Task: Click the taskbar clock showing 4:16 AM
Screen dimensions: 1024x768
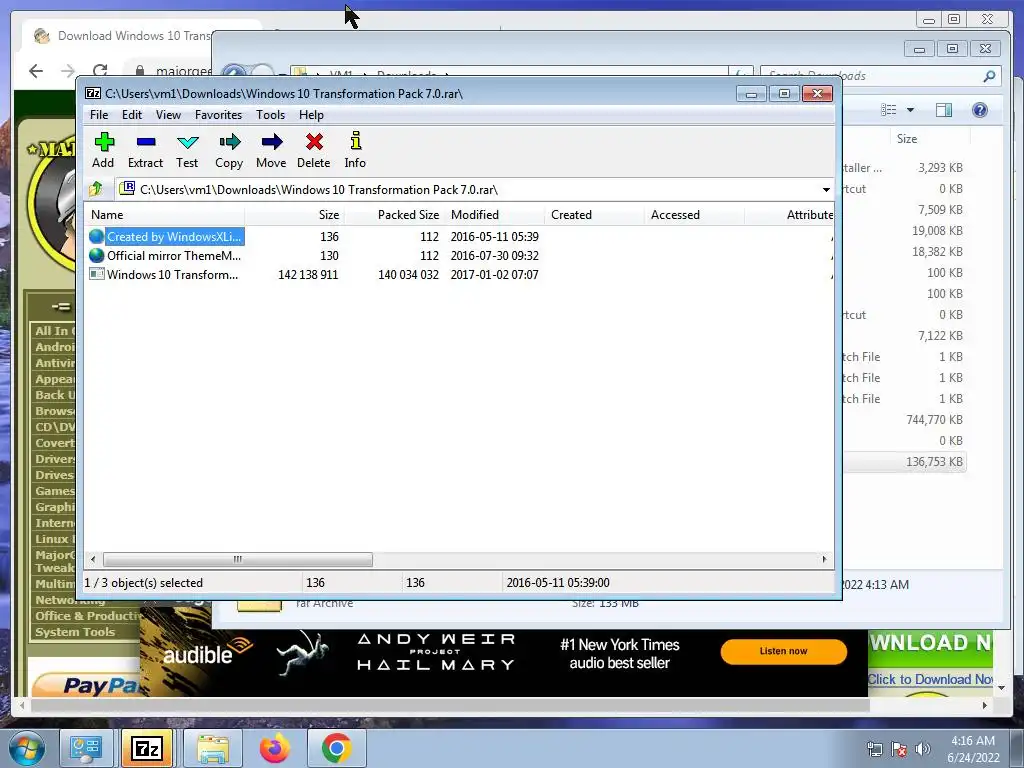Action: (973, 749)
